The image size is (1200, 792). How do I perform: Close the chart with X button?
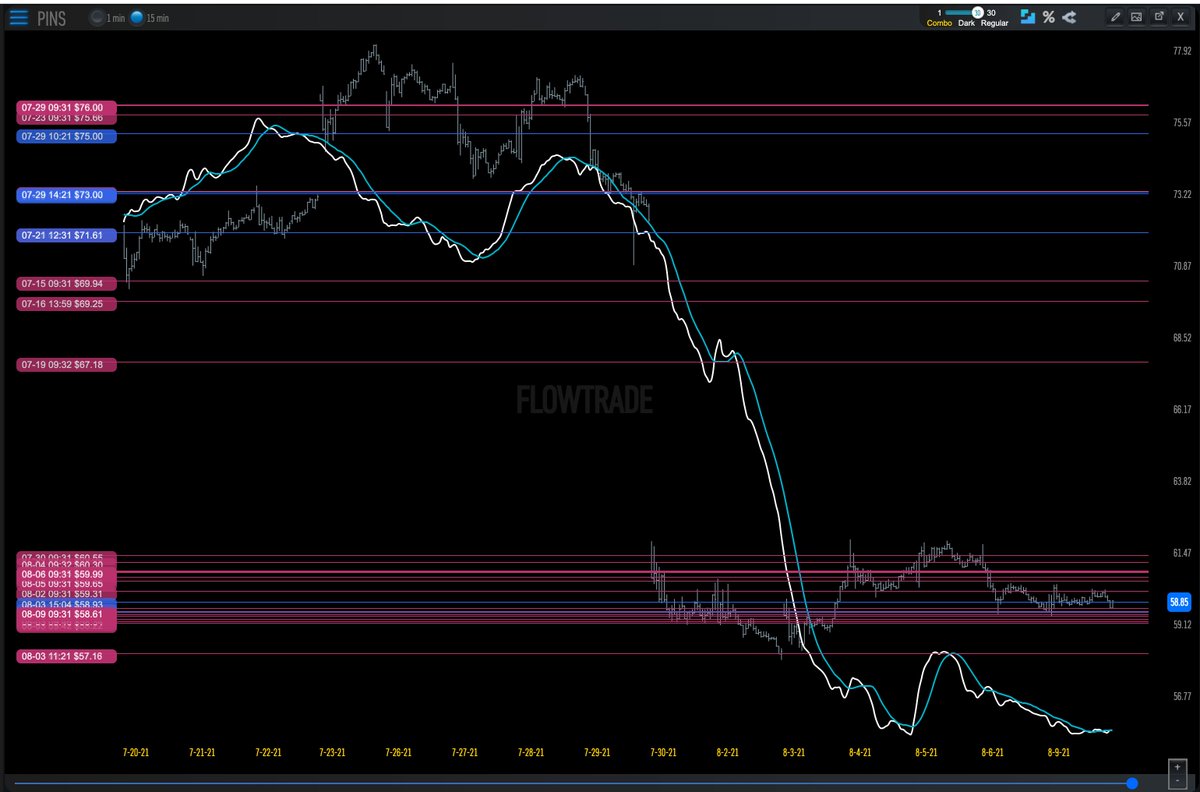click(1180, 16)
